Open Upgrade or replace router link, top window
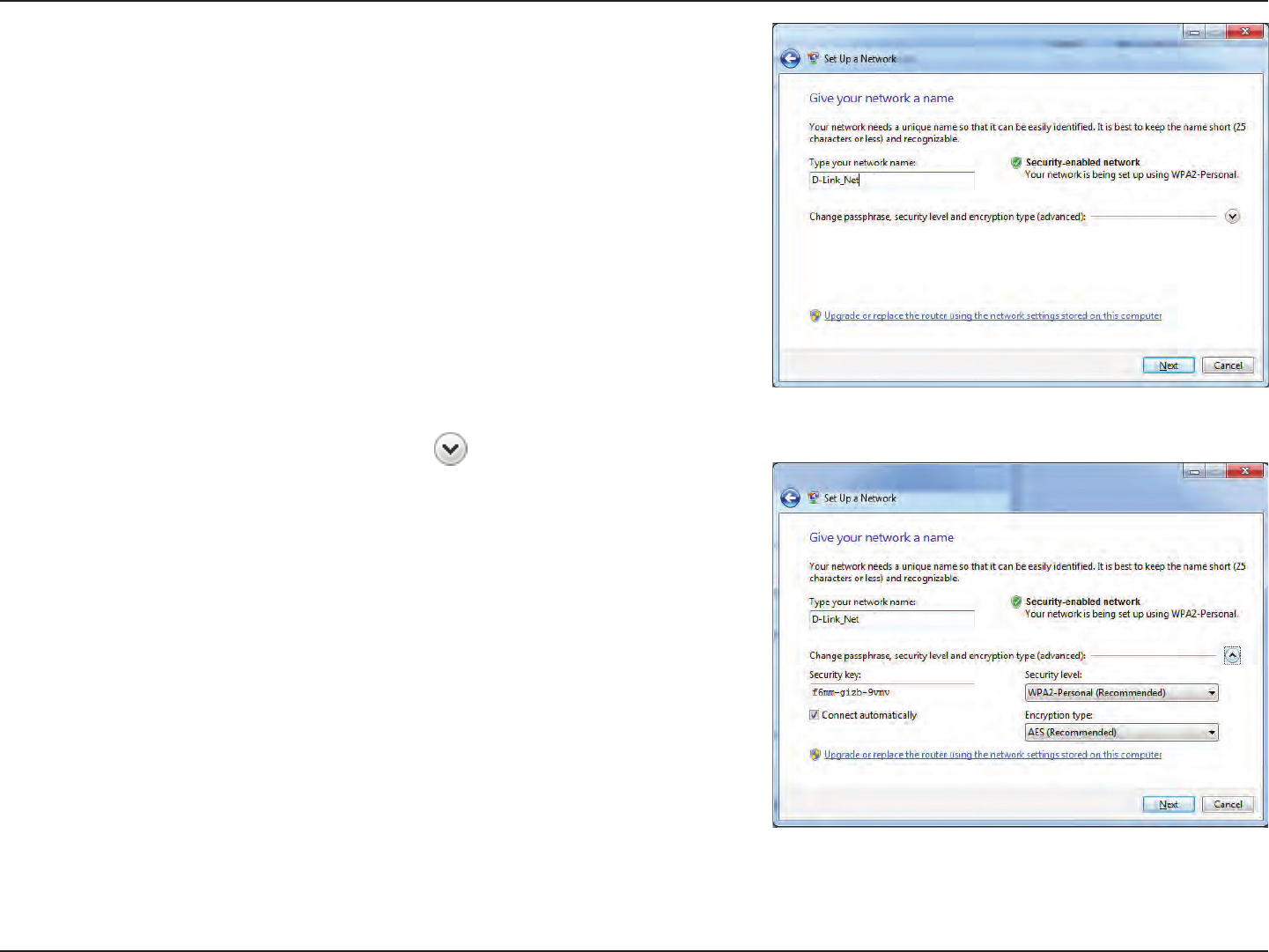The height and width of the screenshot is (952, 1269). [992, 316]
